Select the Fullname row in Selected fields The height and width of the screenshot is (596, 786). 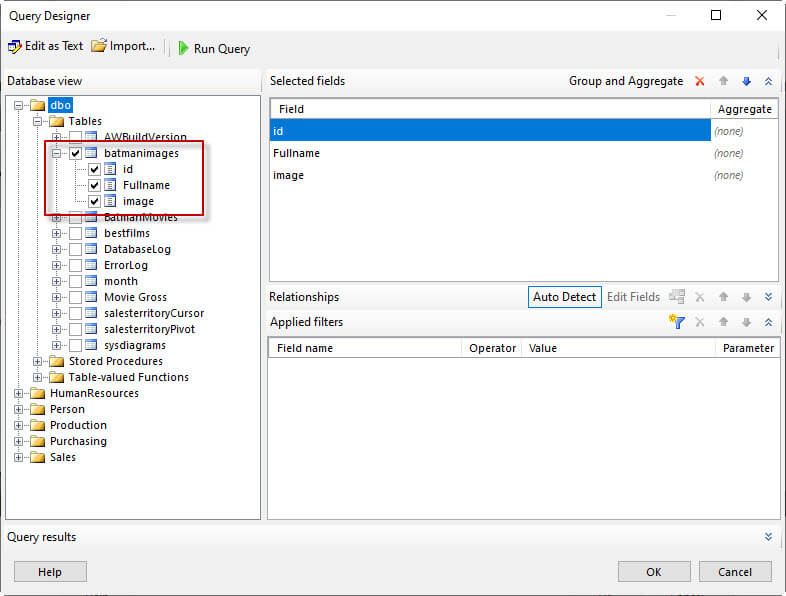[x=490, y=153]
